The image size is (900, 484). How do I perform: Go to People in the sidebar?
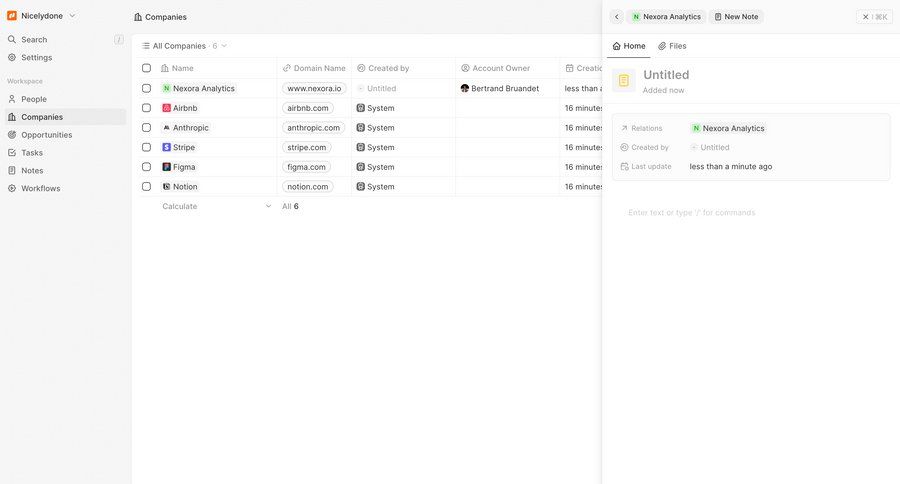33,99
